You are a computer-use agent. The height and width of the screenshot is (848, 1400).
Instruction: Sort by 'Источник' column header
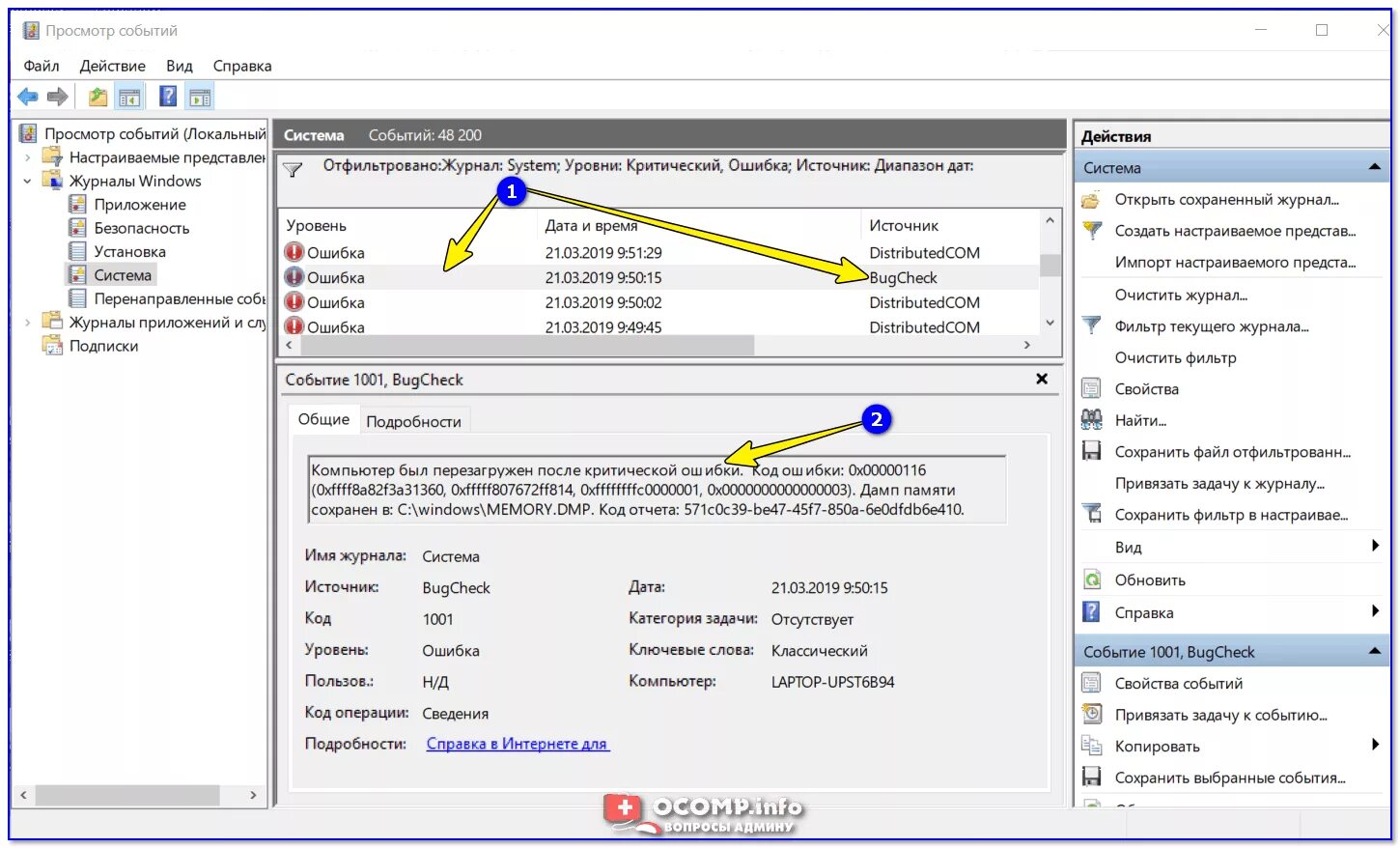[x=904, y=225]
